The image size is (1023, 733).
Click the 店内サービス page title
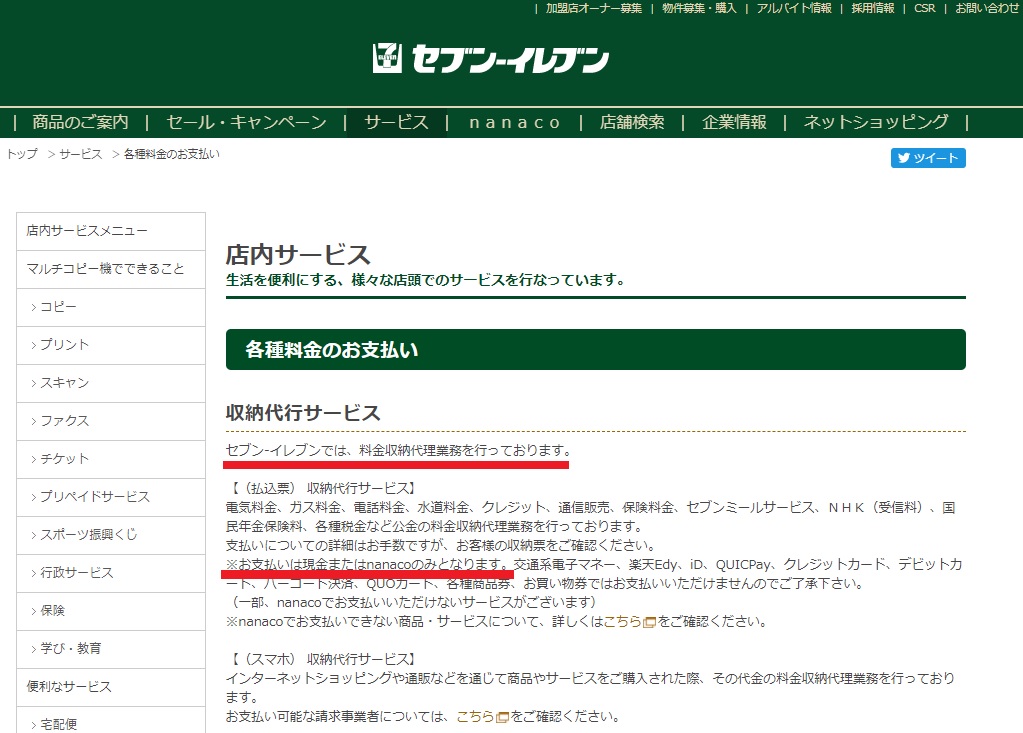coord(298,255)
